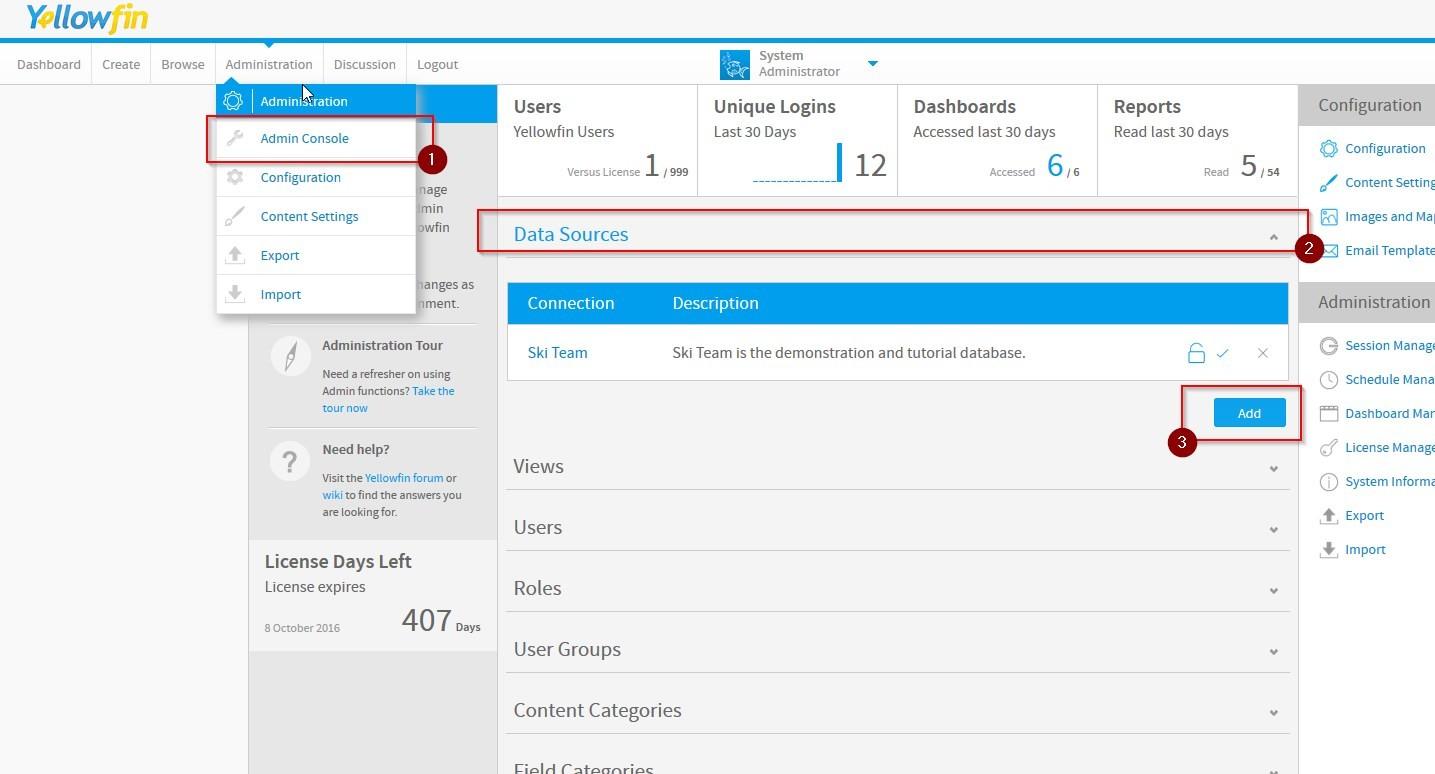Select Admin Console from the dropdown menu
This screenshot has height=774, width=1435.
click(305, 138)
